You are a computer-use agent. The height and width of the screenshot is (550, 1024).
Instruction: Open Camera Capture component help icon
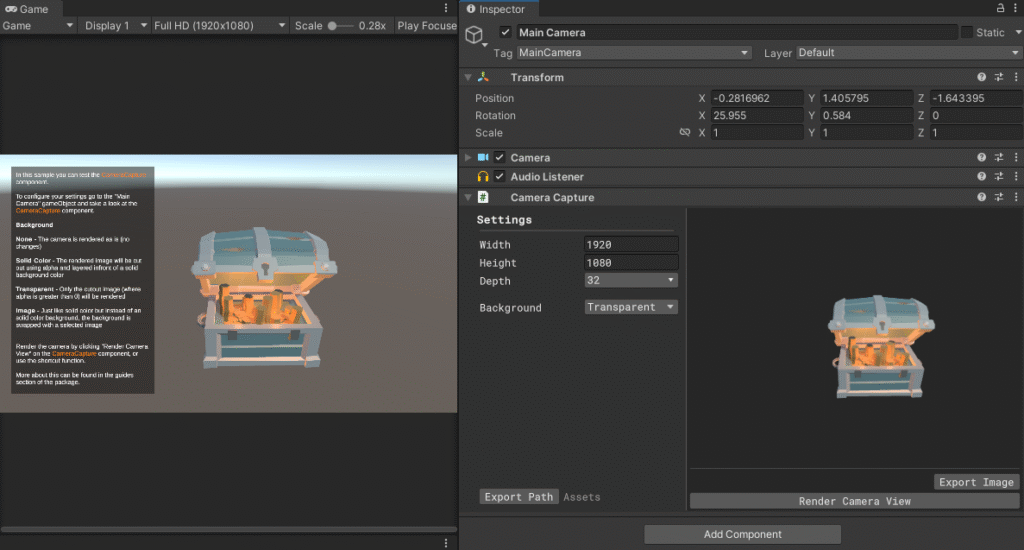pyautogui.click(x=982, y=197)
